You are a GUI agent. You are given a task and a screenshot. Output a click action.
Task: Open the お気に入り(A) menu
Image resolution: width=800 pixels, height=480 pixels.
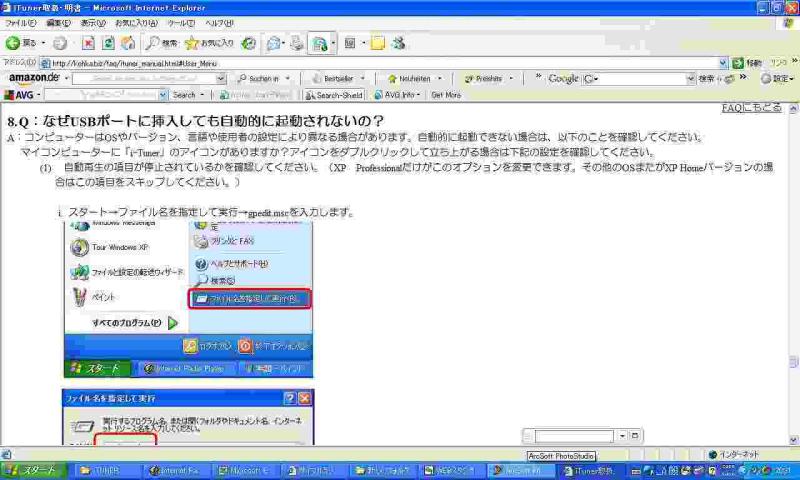point(136,23)
